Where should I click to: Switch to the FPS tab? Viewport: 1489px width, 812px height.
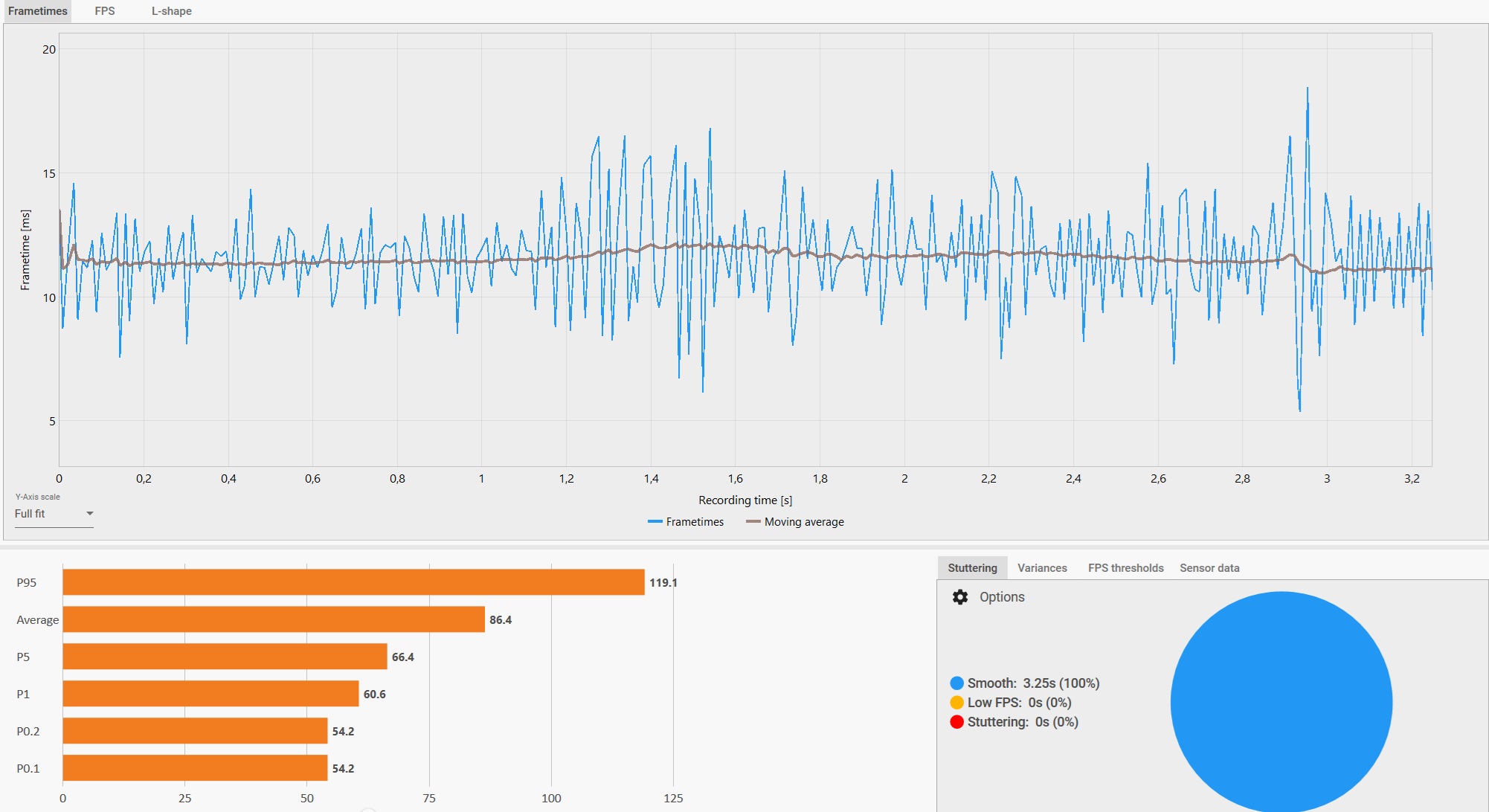pyautogui.click(x=105, y=11)
